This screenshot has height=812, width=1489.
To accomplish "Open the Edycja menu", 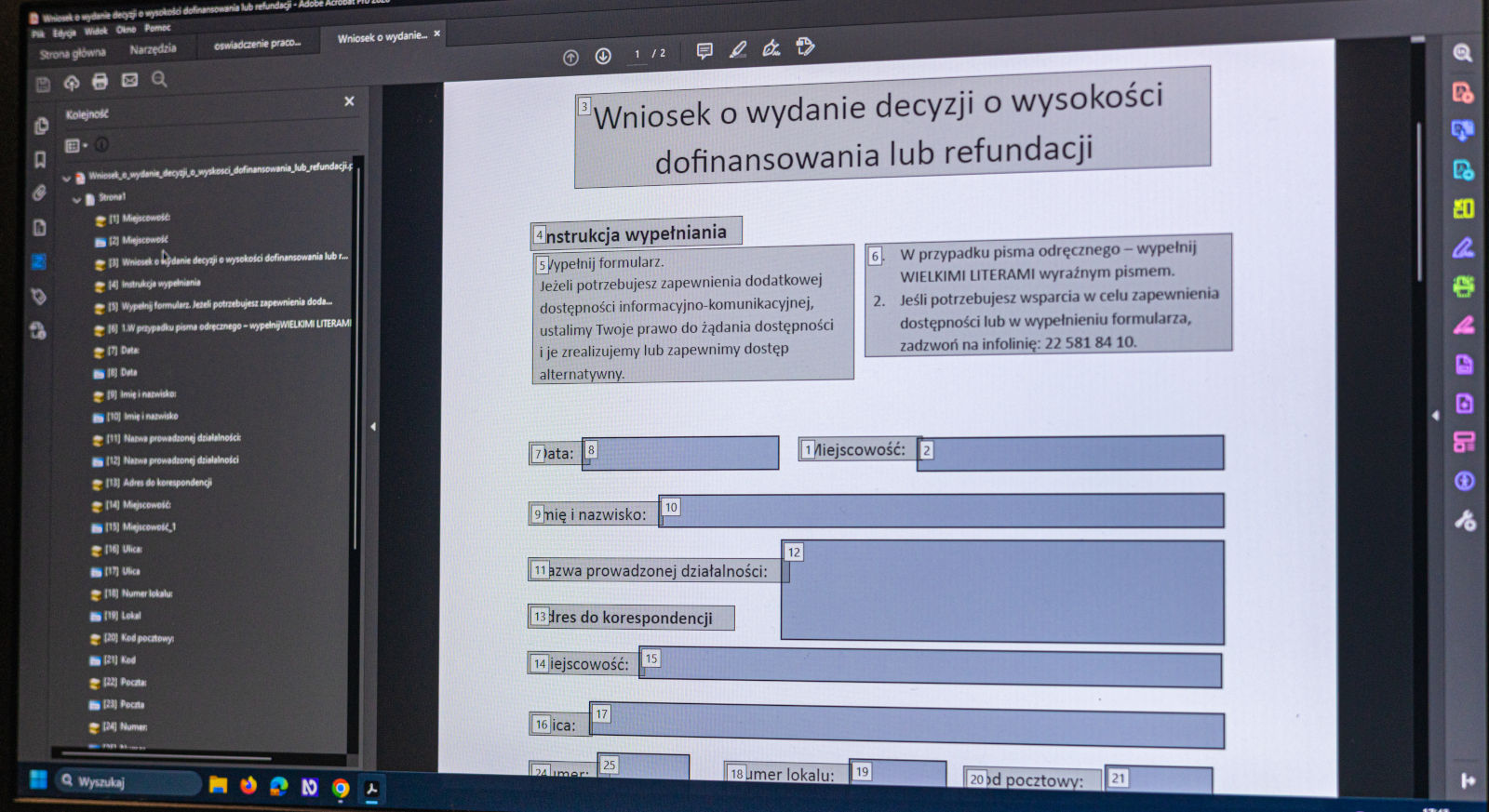I will tap(64, 33).
